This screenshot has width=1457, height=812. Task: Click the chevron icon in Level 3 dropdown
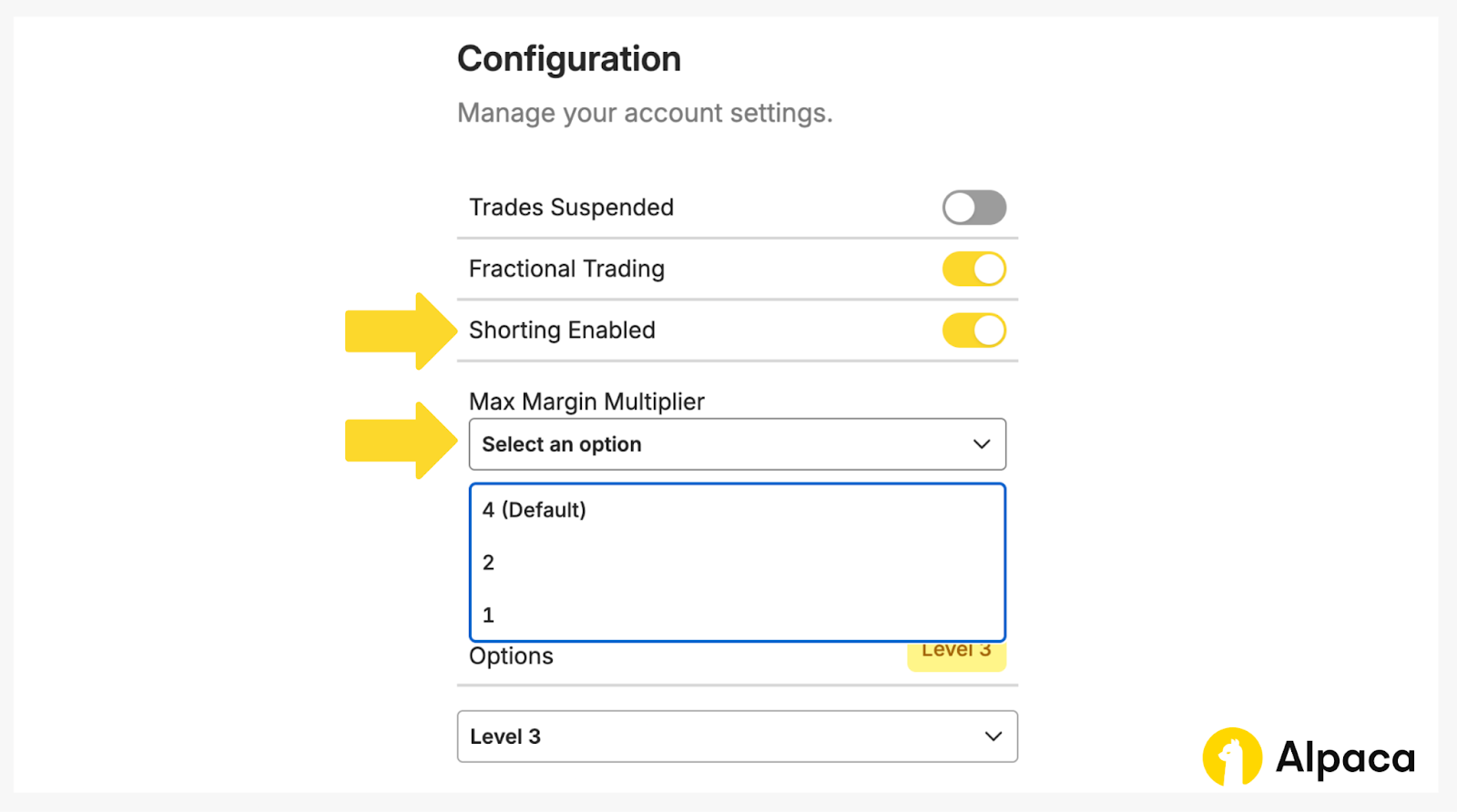tap(993, 736)
